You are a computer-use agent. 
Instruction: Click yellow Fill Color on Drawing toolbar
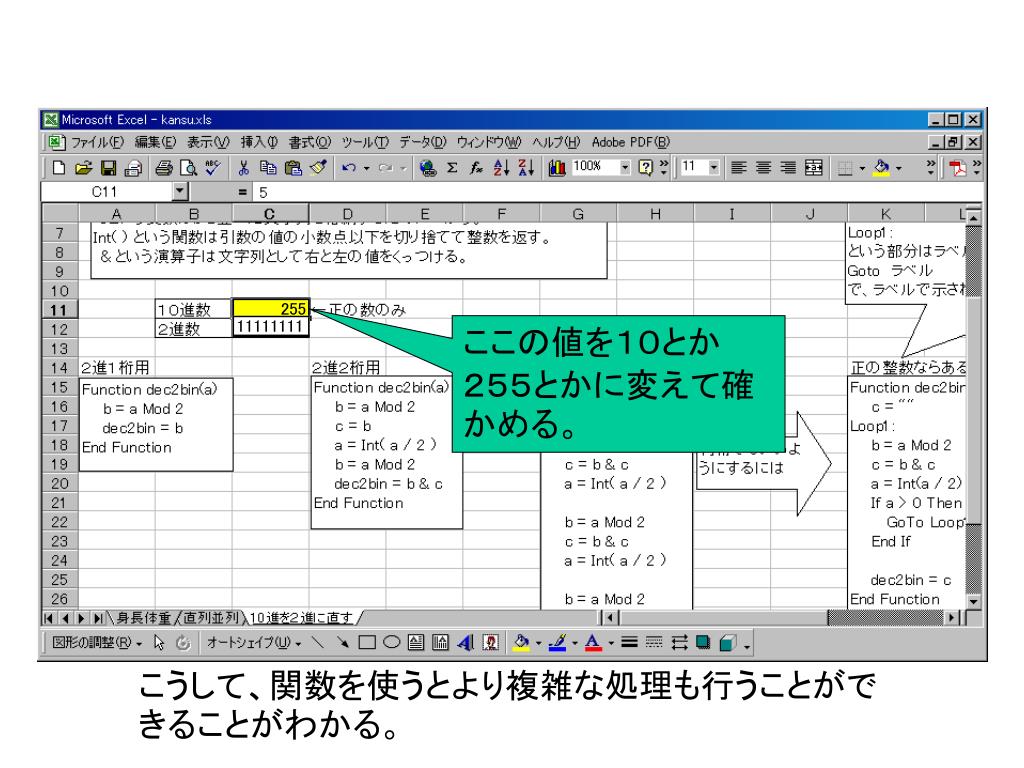pyautogui.click(x=520, y=643)
